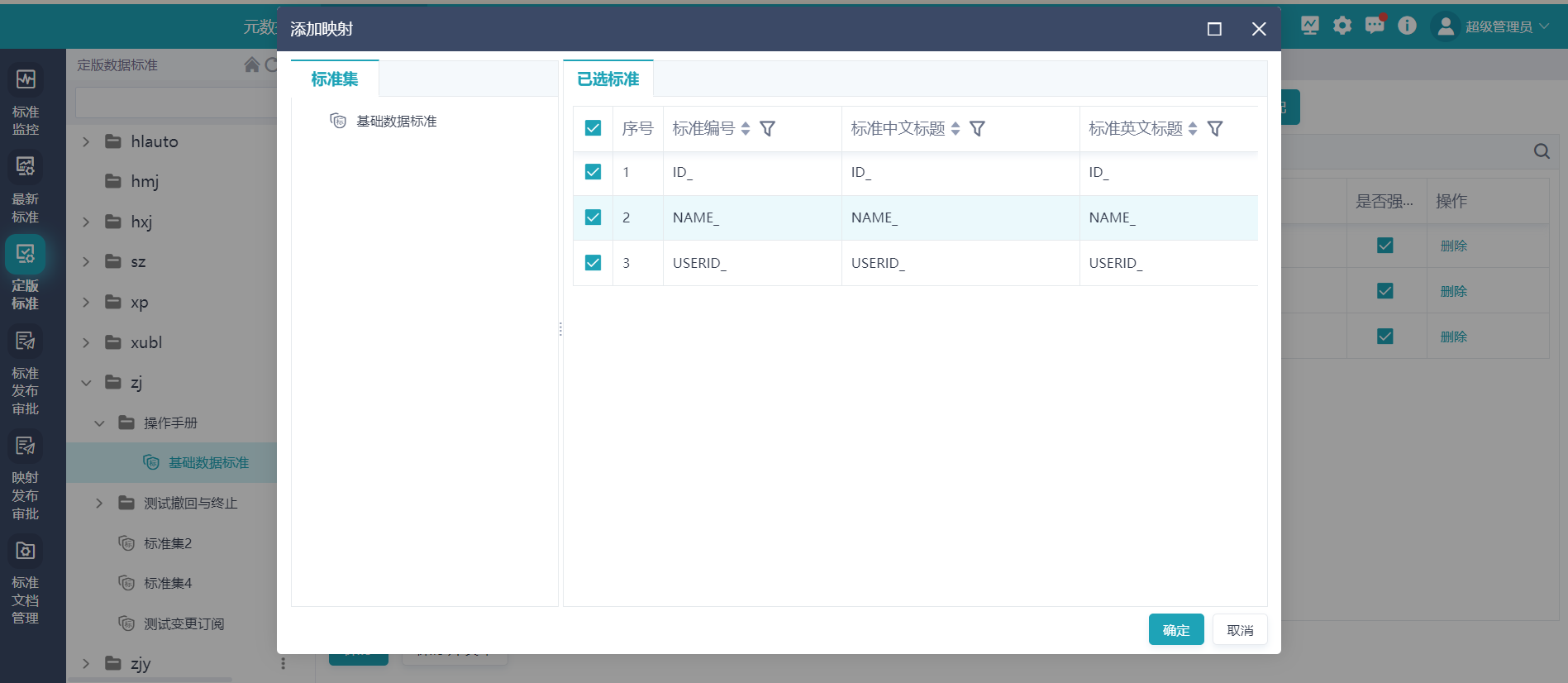
Task: Click the filter icon for 标准中文标题
Action: [x=977, y=129]
